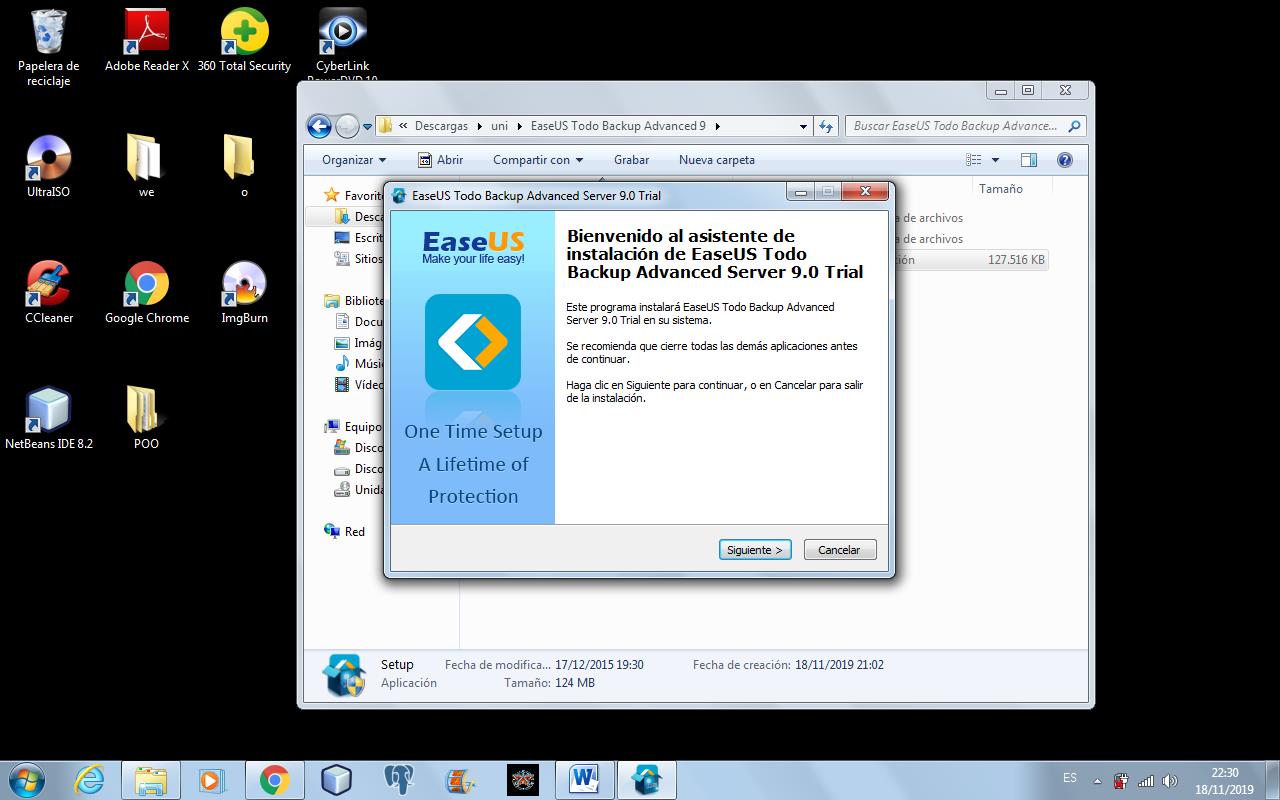Click Abrir in the Explorer toolbar
Image resolution: width=1280 pixels, height=800 pixels.
(440, 160)
